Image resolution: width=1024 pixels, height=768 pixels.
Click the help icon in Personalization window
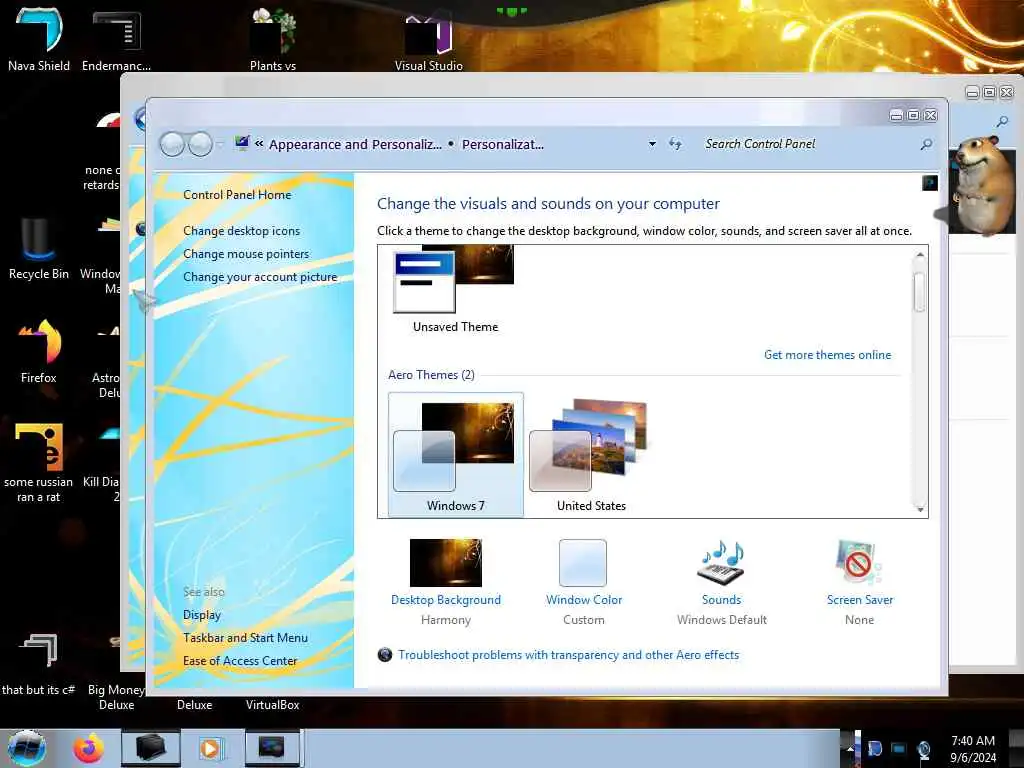coord(930,183)
